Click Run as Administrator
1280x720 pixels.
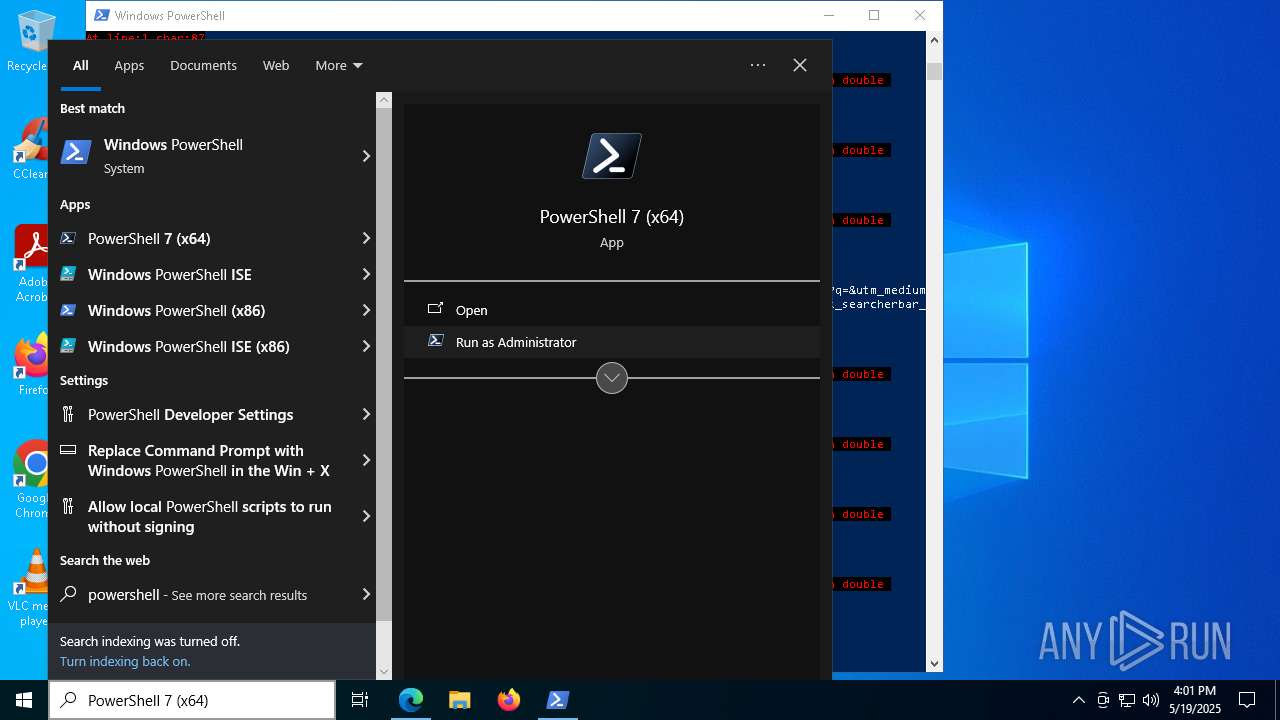(612, 342)
